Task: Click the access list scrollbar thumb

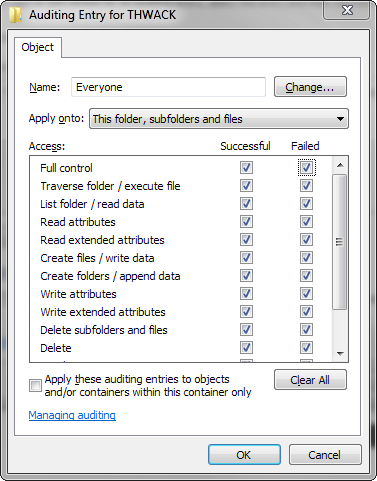Action: click(340, 242)
